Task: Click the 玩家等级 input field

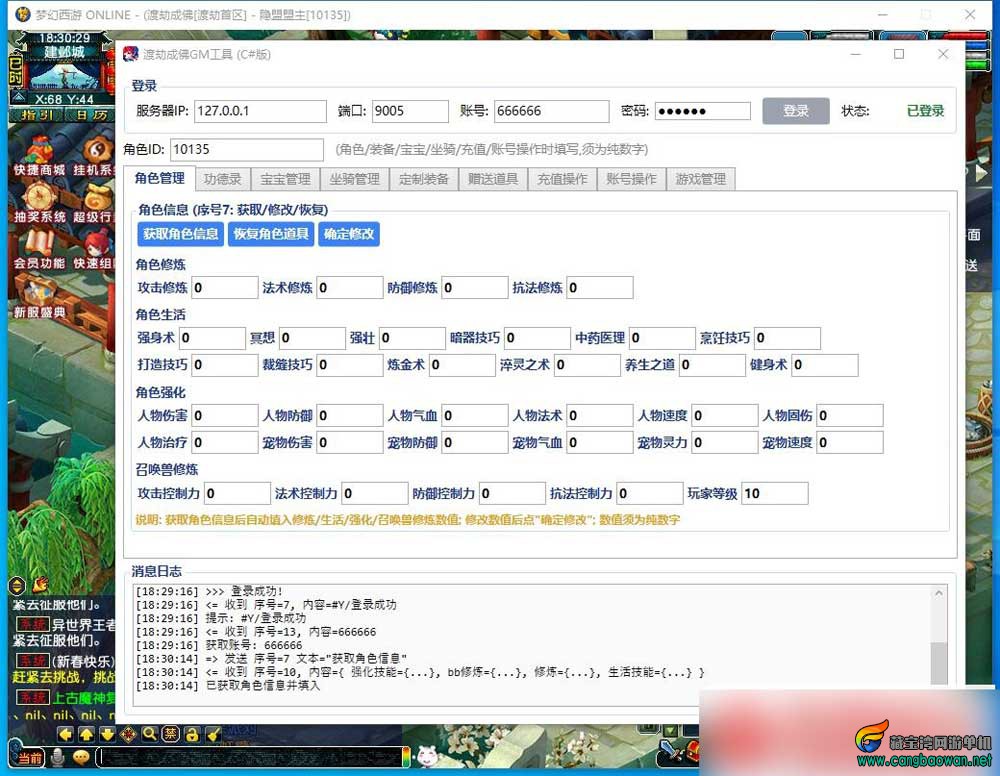Action: point(774,494)
